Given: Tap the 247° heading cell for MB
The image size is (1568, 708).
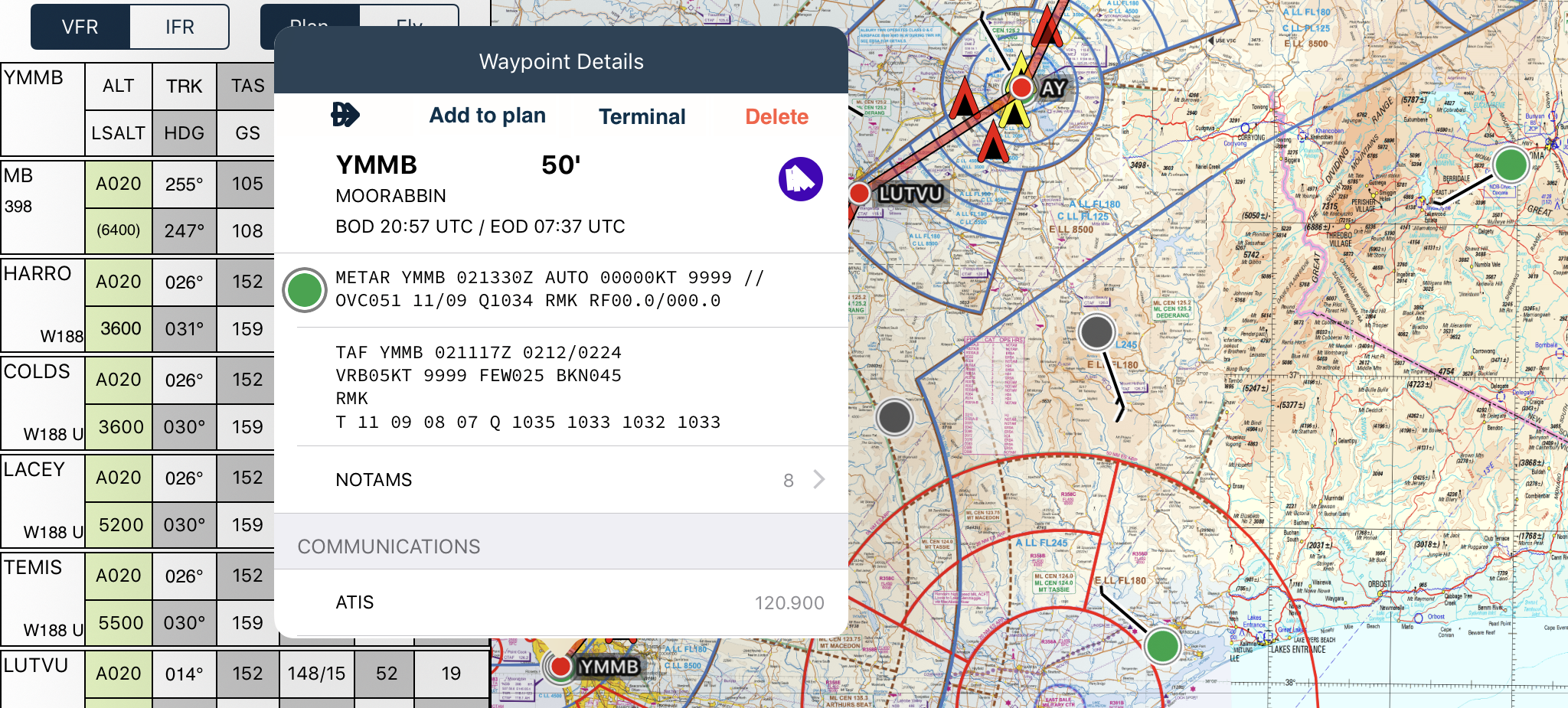Looking at the screenshot, I should (x=185, y=230).
